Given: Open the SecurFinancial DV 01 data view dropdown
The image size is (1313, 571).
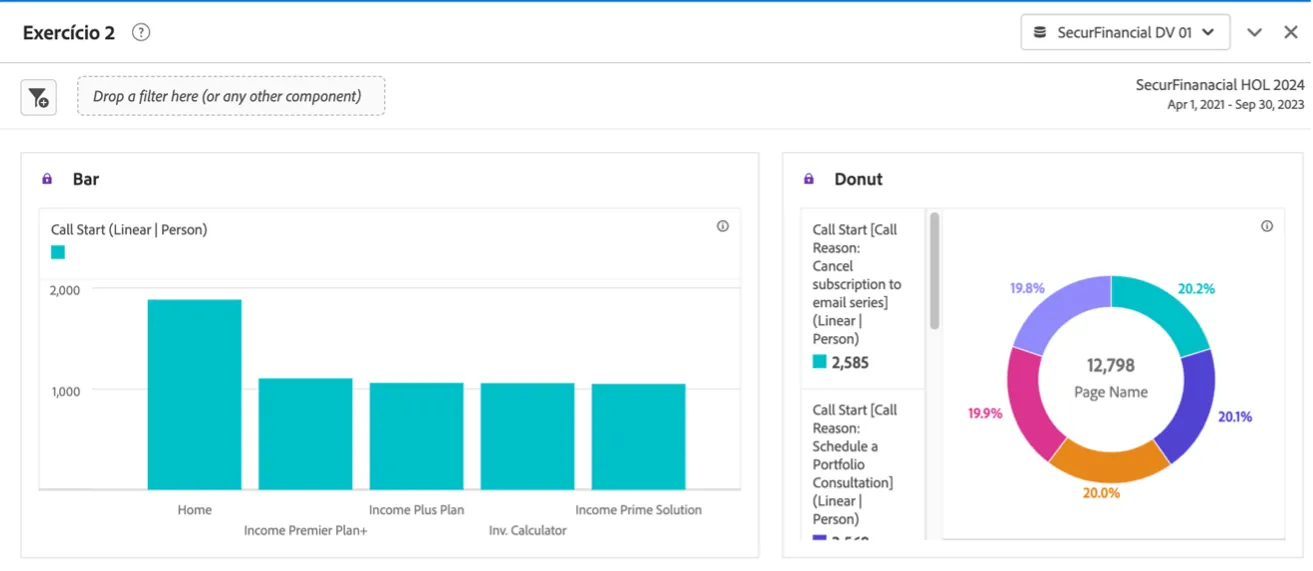Looking at the screenshot, I should click(1125, 32).
